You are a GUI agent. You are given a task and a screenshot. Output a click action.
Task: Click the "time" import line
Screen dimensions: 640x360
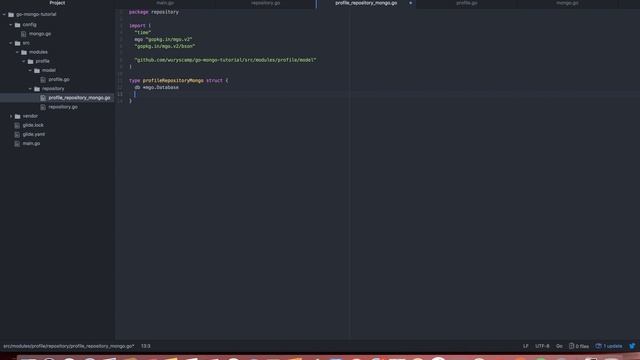pos(143,33)
